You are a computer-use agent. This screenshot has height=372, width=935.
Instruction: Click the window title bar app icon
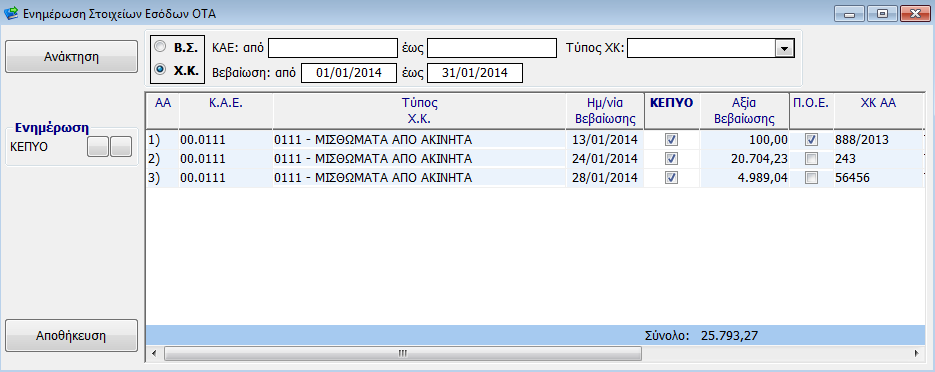(11, 13)
